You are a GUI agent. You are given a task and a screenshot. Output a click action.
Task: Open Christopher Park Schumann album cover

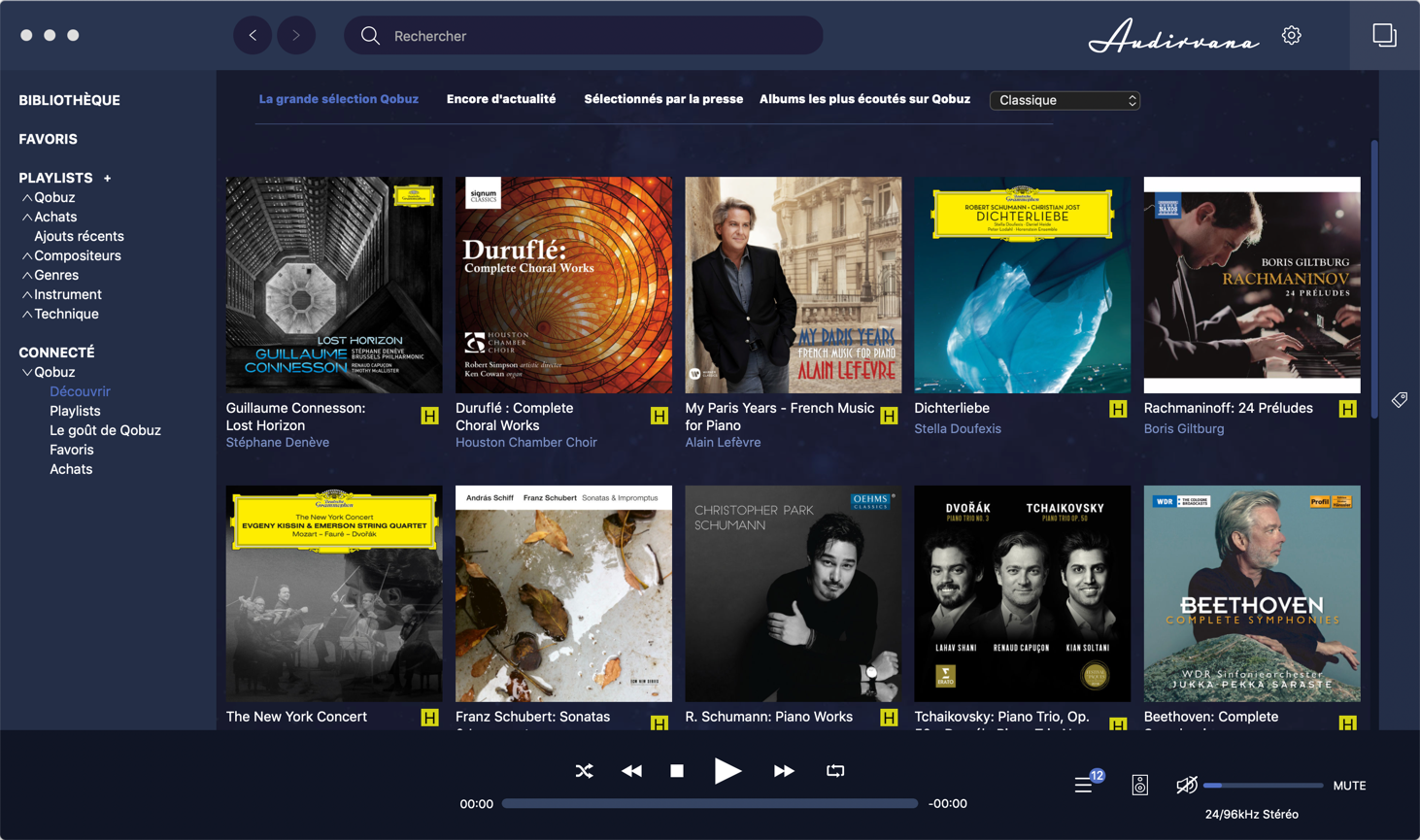click(x=793, y=593)
